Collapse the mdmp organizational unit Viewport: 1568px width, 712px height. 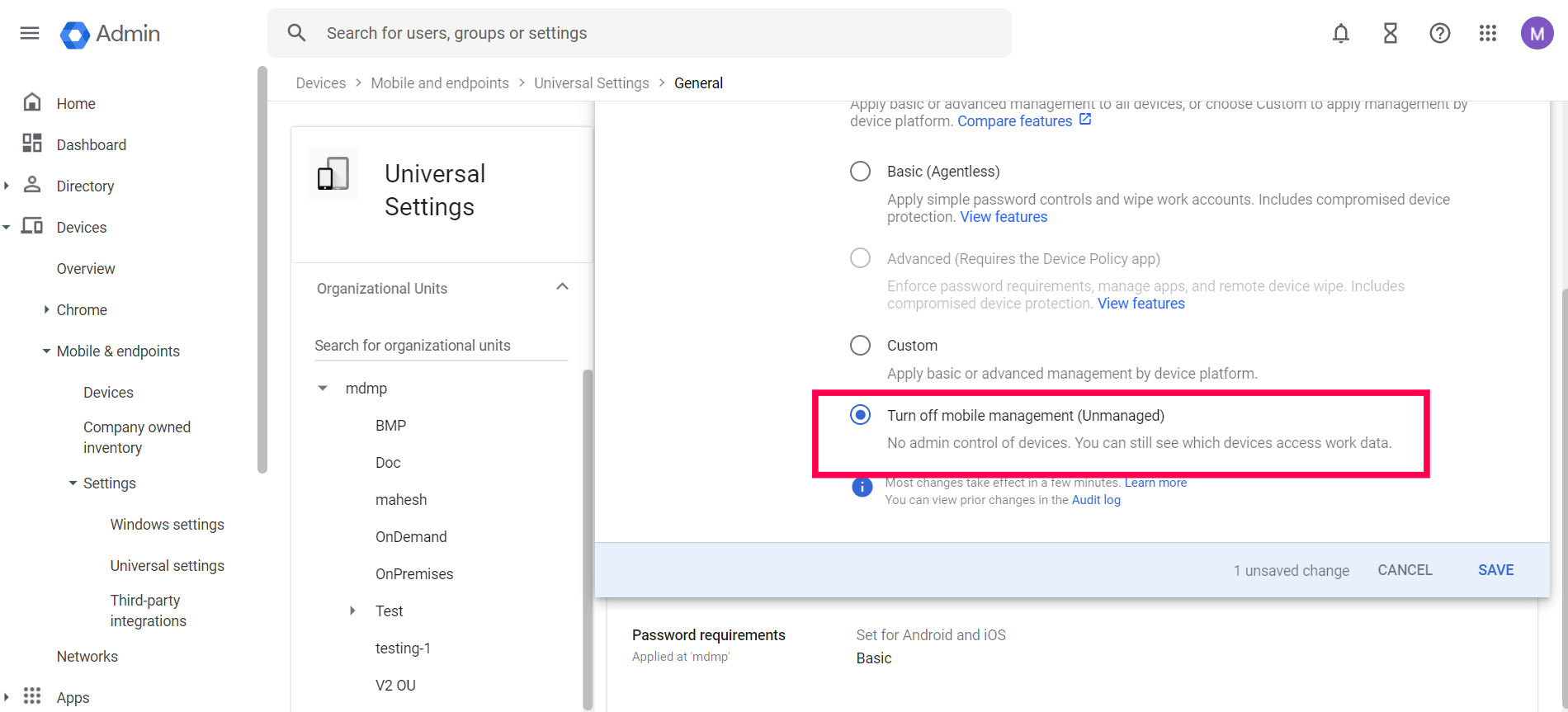323,388
